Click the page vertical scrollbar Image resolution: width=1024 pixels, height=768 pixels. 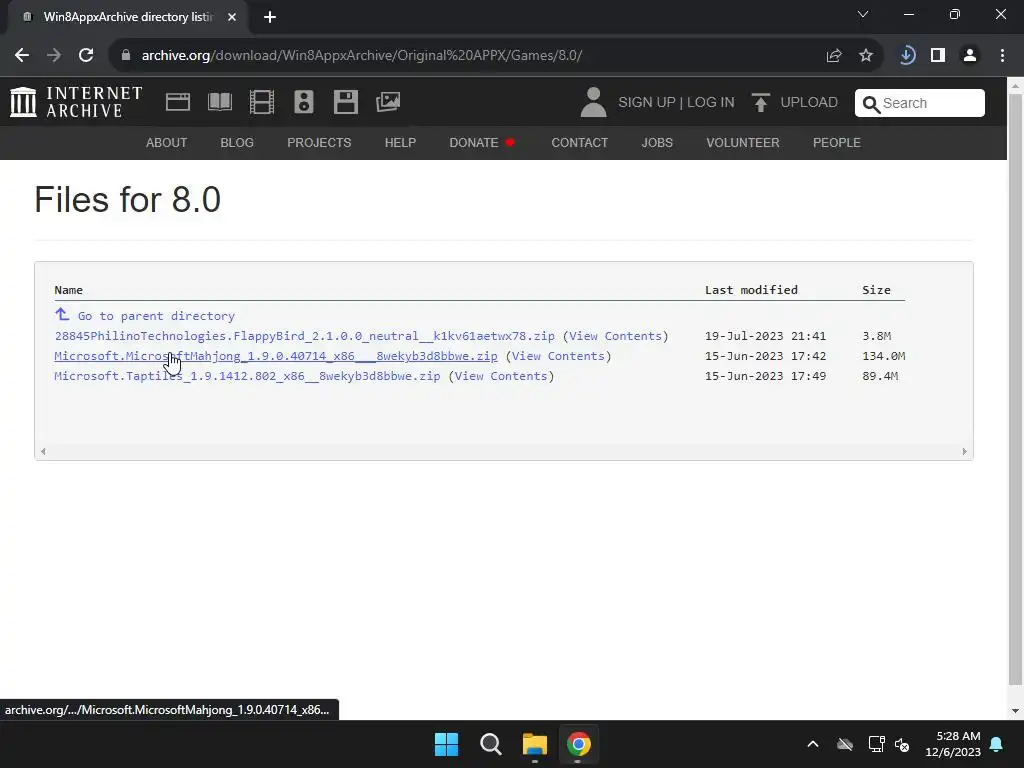[1015, 389]
